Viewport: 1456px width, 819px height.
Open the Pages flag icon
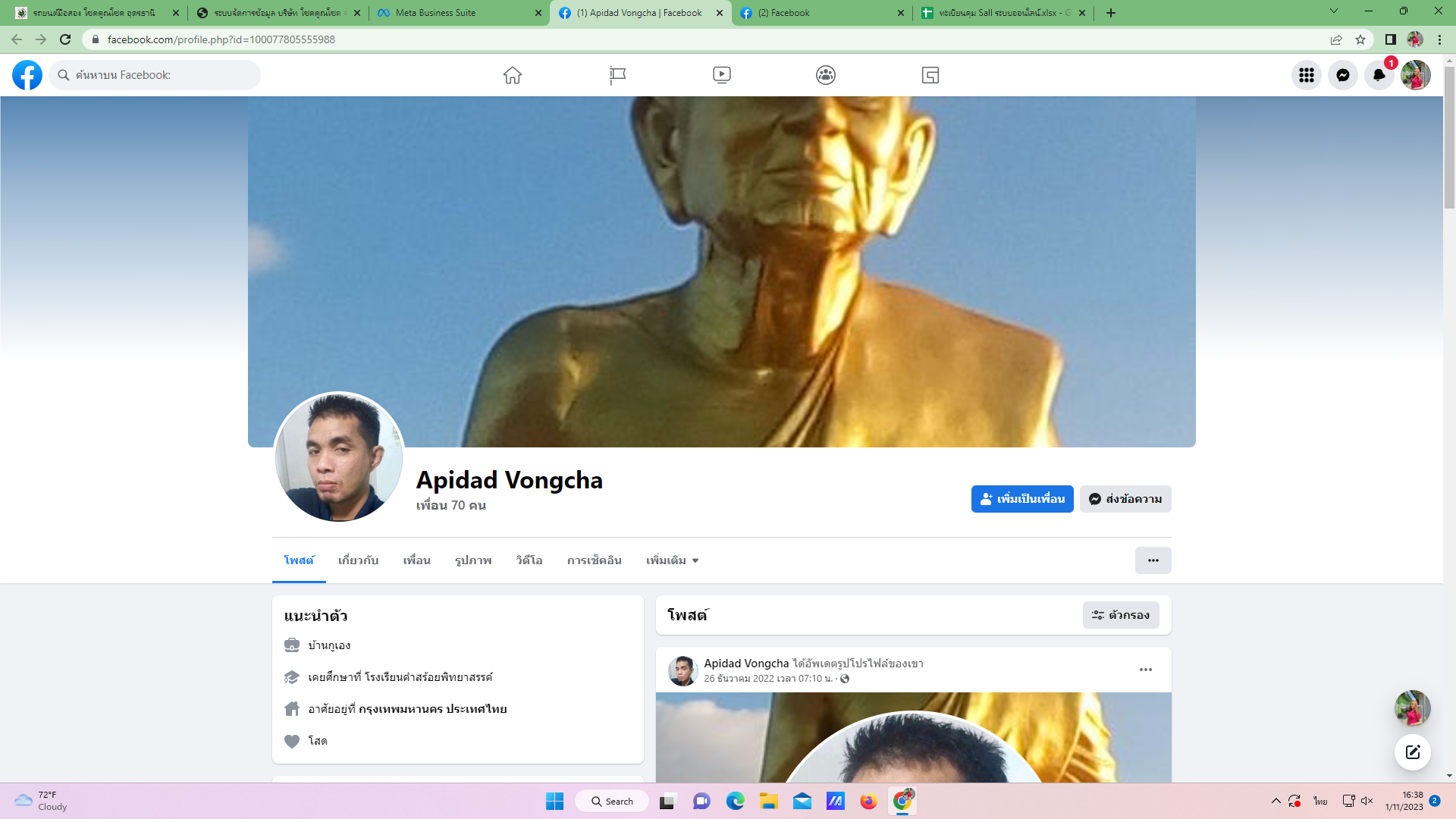[617, 75]
